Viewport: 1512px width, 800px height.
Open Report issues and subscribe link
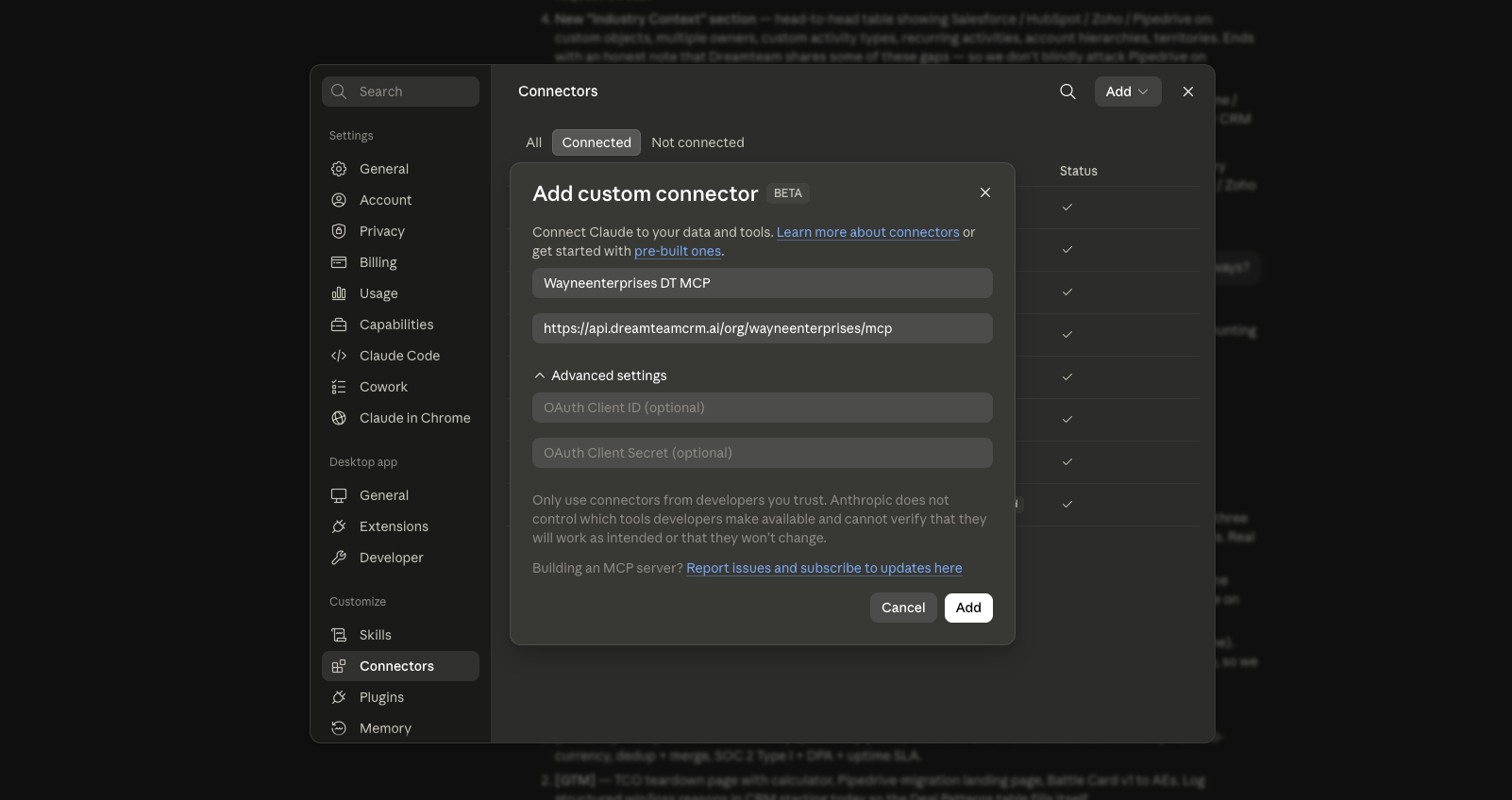click(824, 568)
